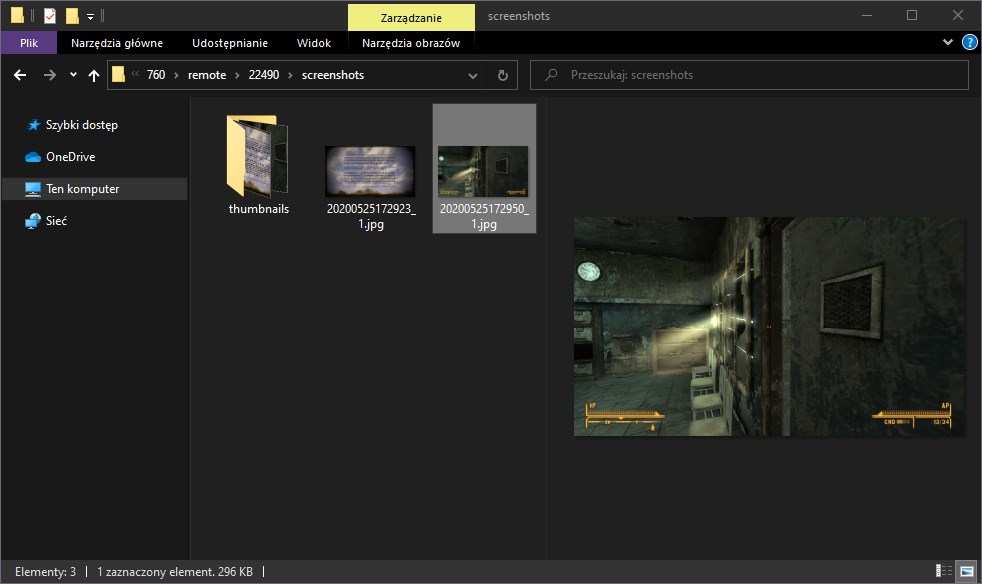Open Sieć in navigation pane
The image size is (982, 584).
[x=56, y=221]
